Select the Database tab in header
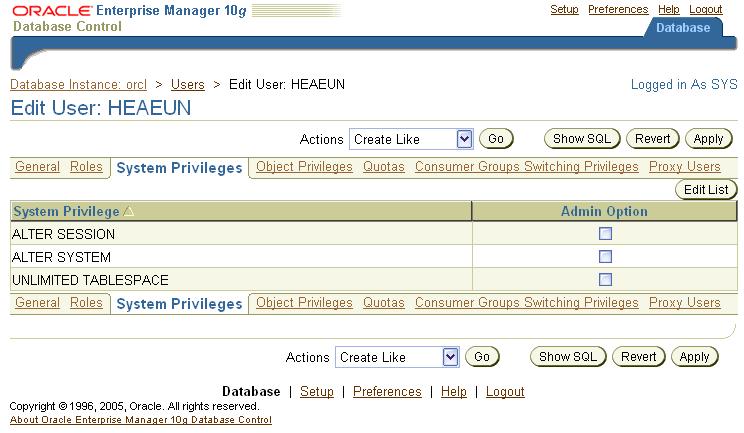 pos(683,28)
